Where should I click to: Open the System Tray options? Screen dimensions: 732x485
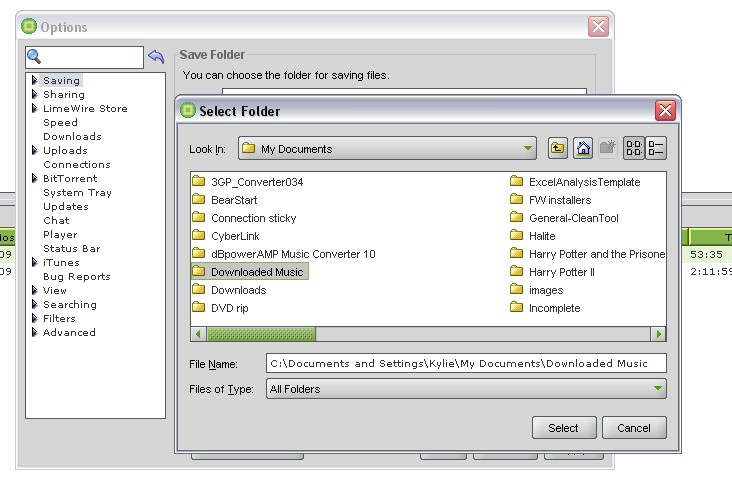pyautogui.click(x=77, y=192)
